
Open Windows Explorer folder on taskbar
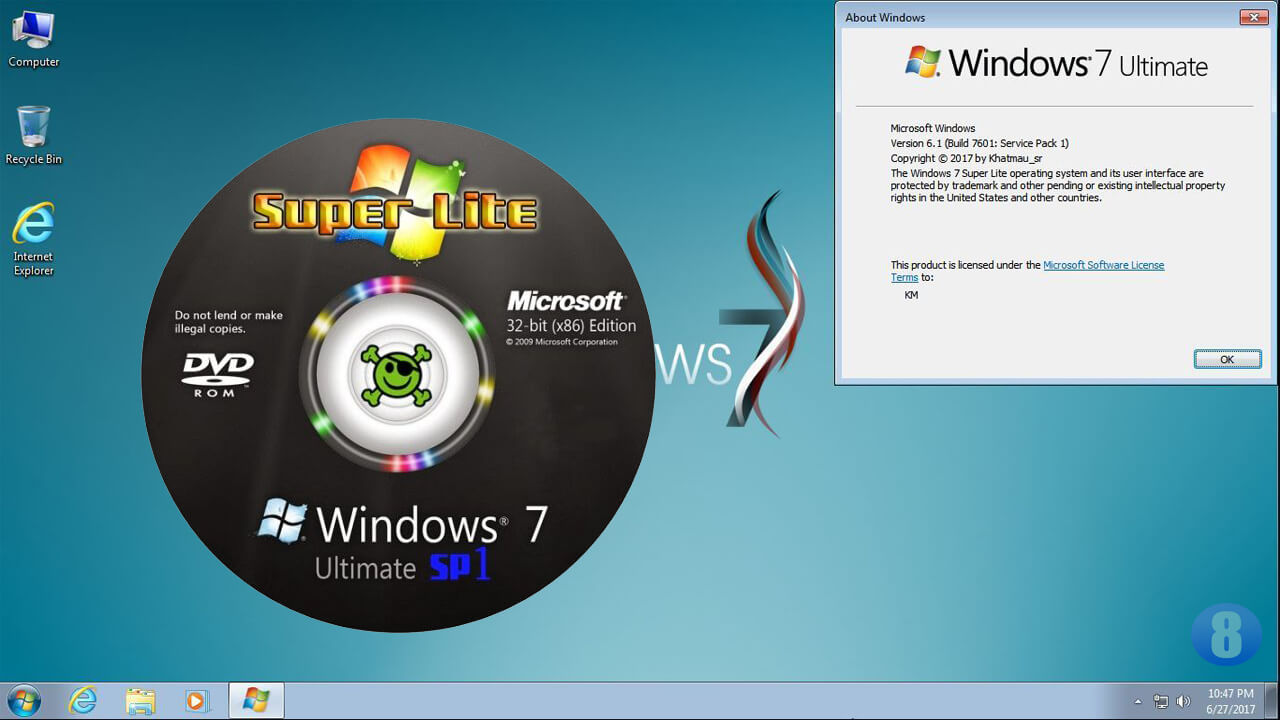pos(140,700)
